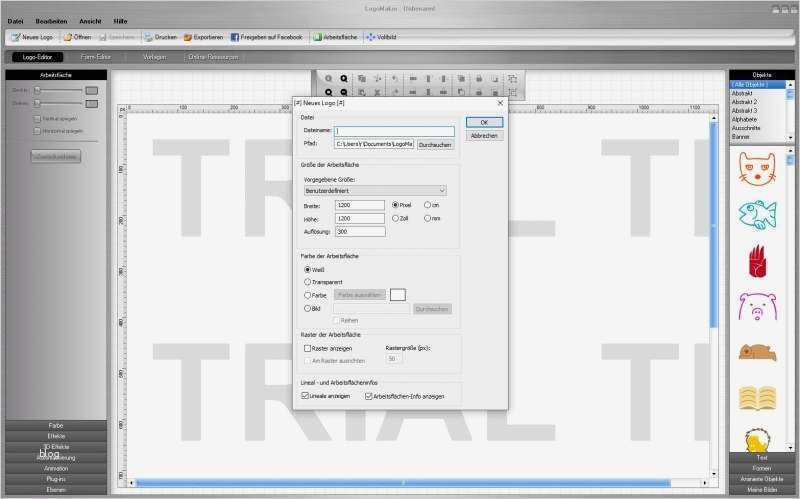
Task: Click the Breite input field
Action: pyautogui.click(x=360, y=205)
